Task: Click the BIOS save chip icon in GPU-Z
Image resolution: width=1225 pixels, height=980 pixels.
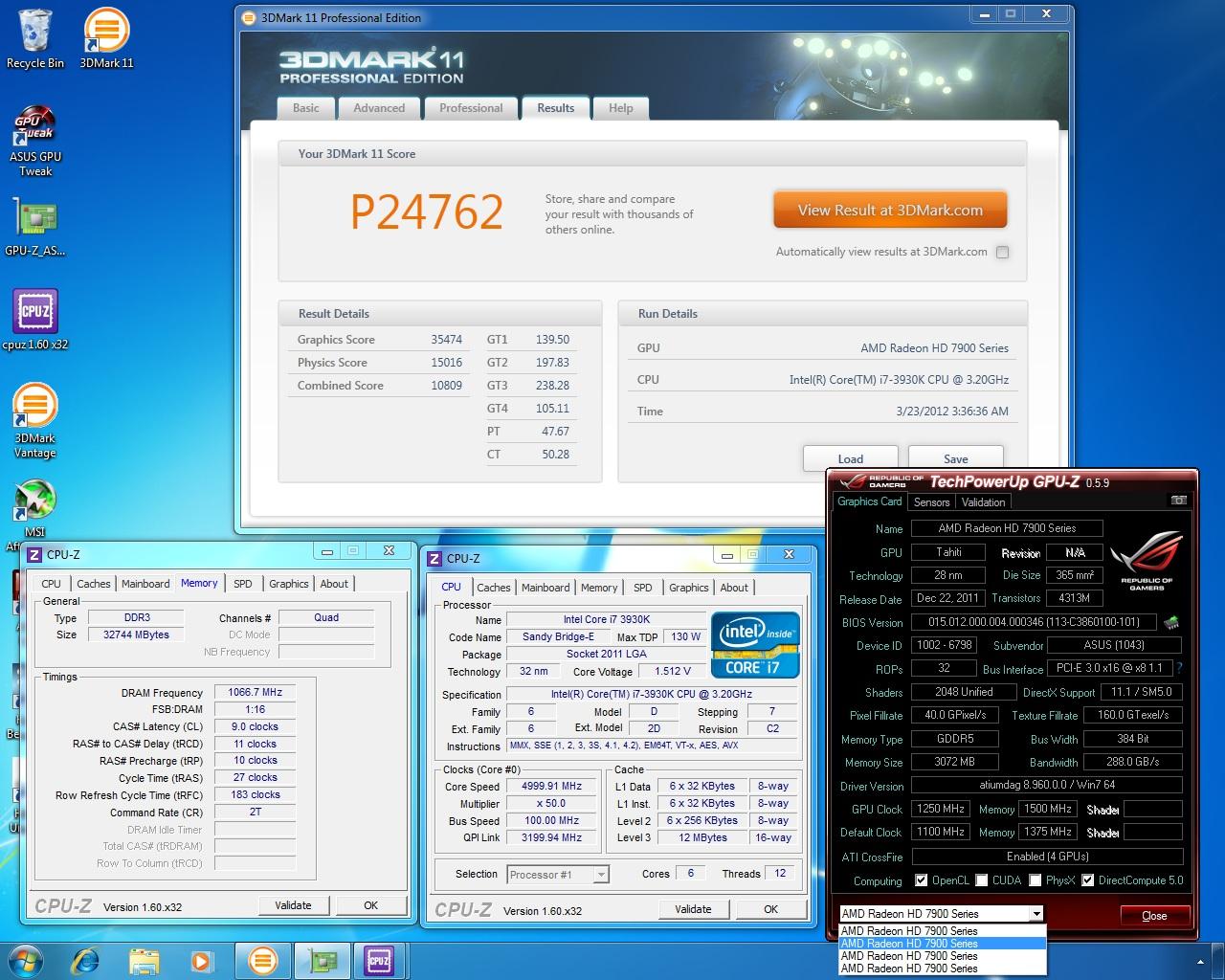Action: pos(1170,622)
